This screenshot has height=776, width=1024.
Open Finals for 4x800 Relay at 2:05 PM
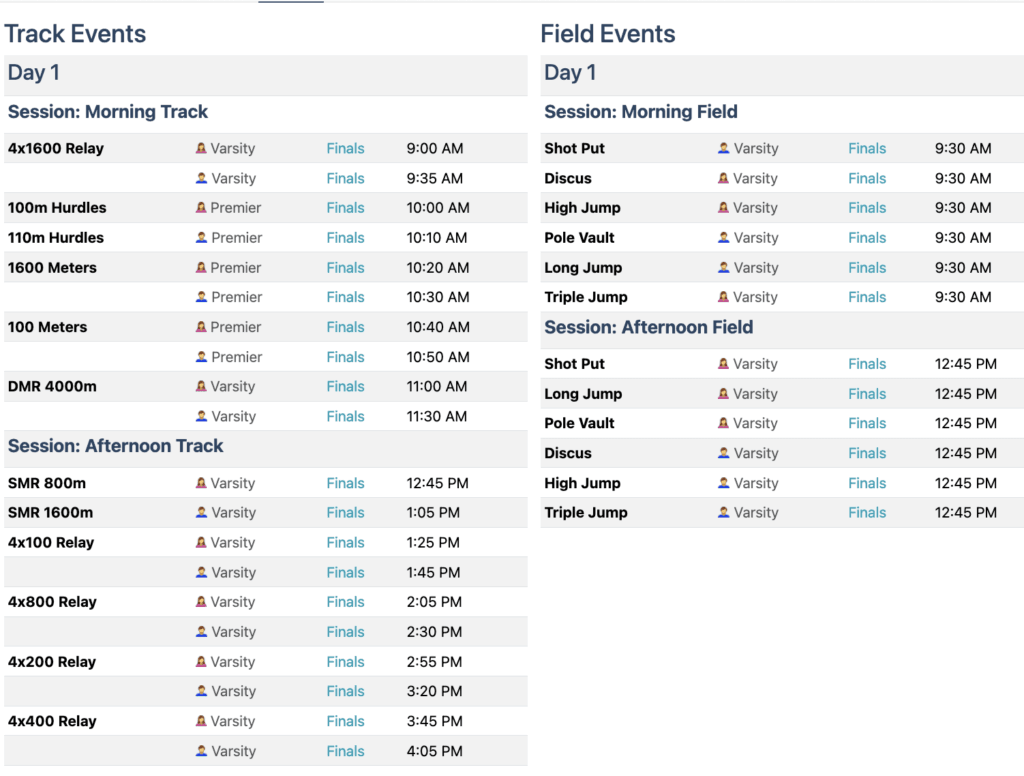345,602
